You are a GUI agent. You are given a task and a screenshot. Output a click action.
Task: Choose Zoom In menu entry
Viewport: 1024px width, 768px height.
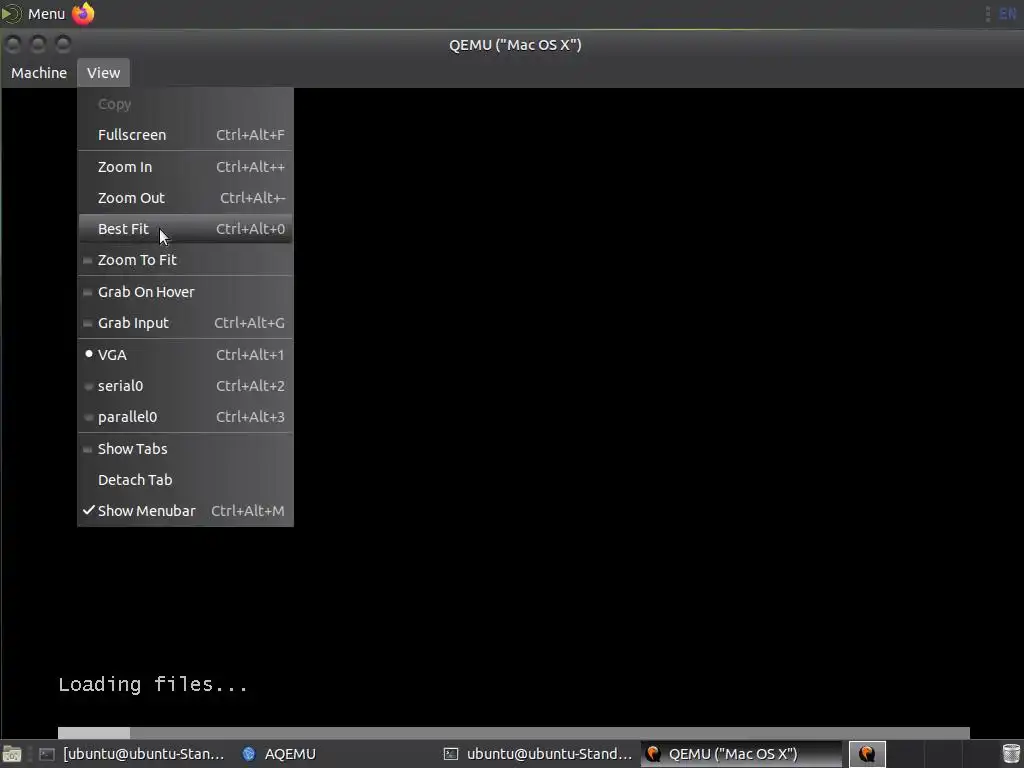pyautogui.click(x=185, y=167)
